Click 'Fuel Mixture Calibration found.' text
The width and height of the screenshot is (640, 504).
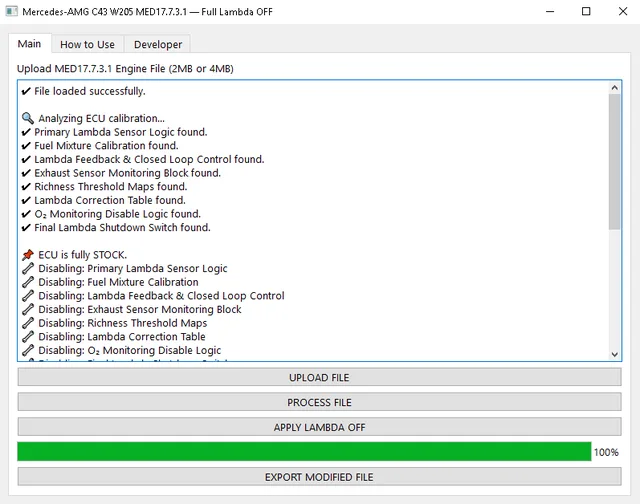point(107,146)
